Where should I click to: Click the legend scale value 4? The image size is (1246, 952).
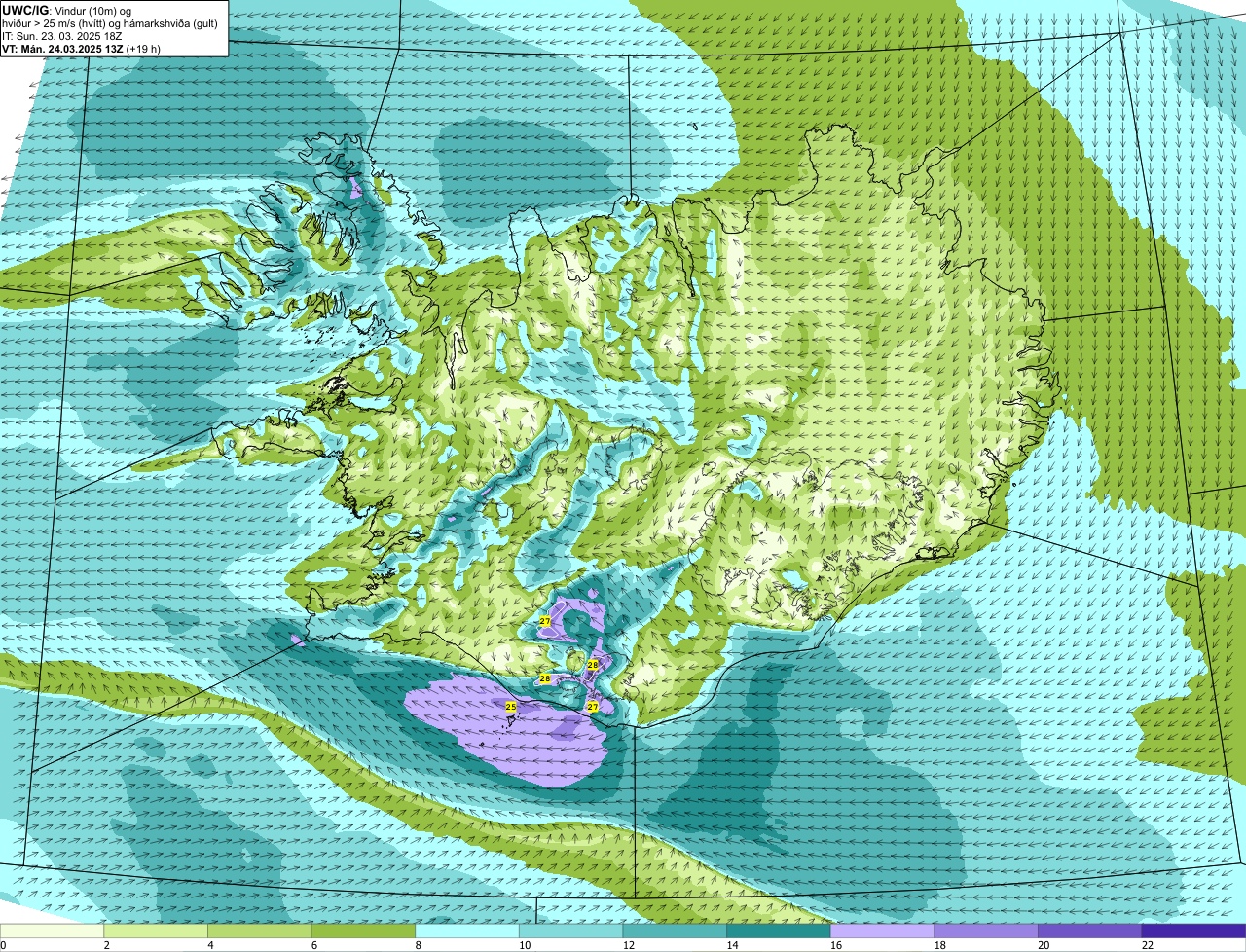pyautogui.click(x=210, y=945)
